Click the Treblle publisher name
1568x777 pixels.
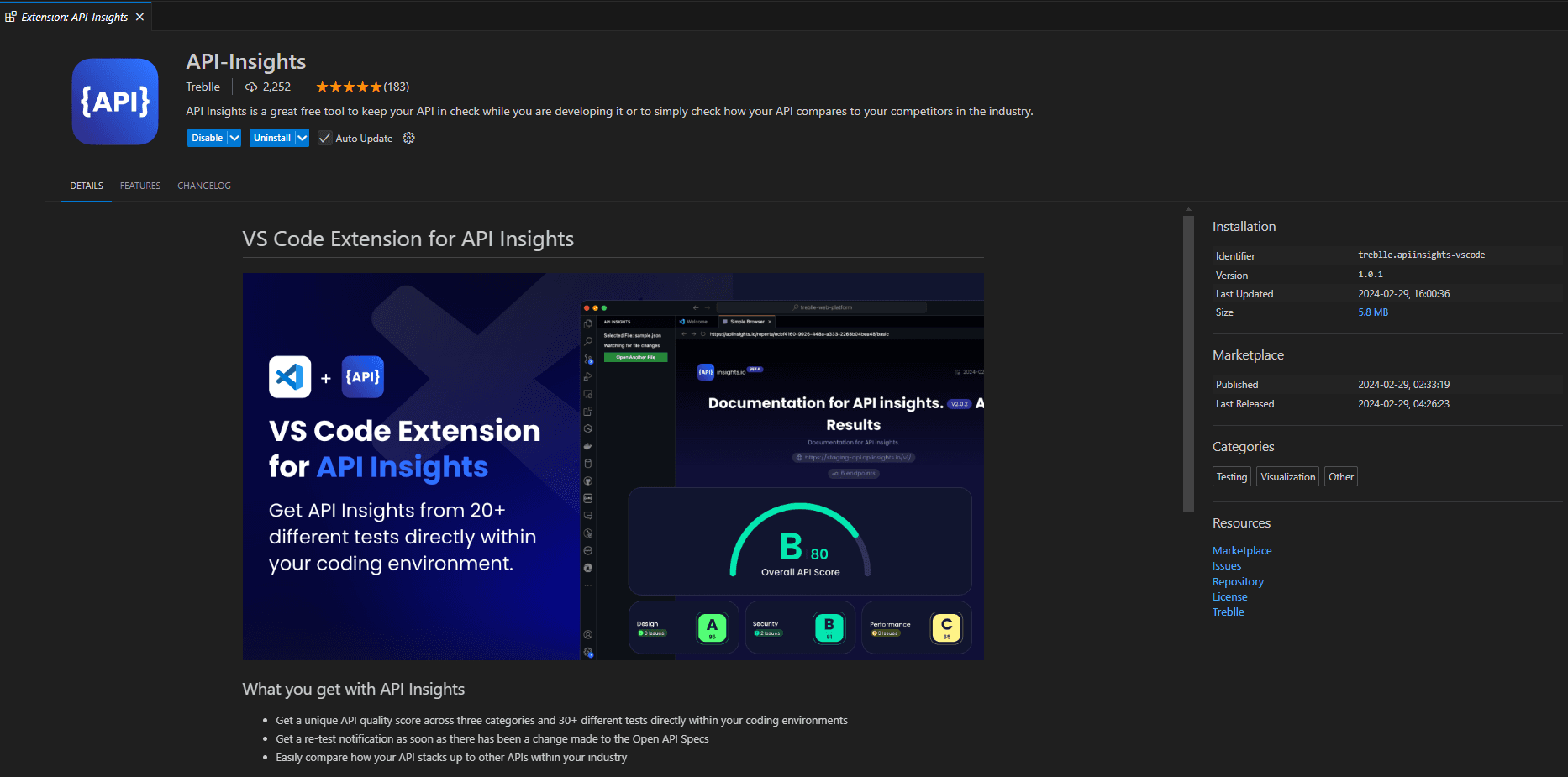203,87
